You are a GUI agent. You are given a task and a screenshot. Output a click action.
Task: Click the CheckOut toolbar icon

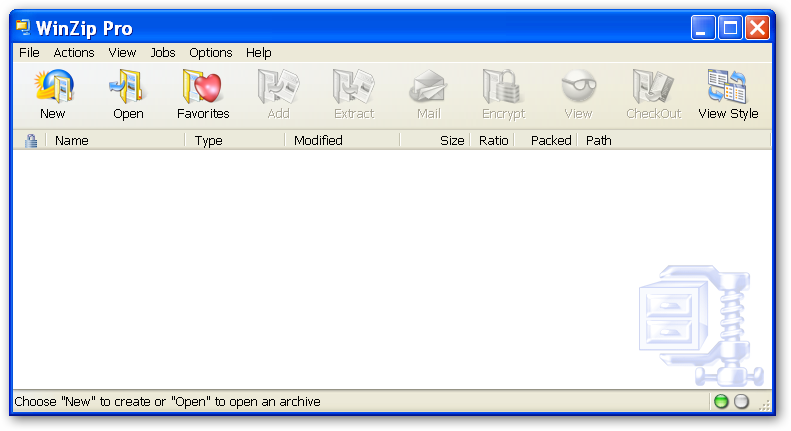coord(653,87)
